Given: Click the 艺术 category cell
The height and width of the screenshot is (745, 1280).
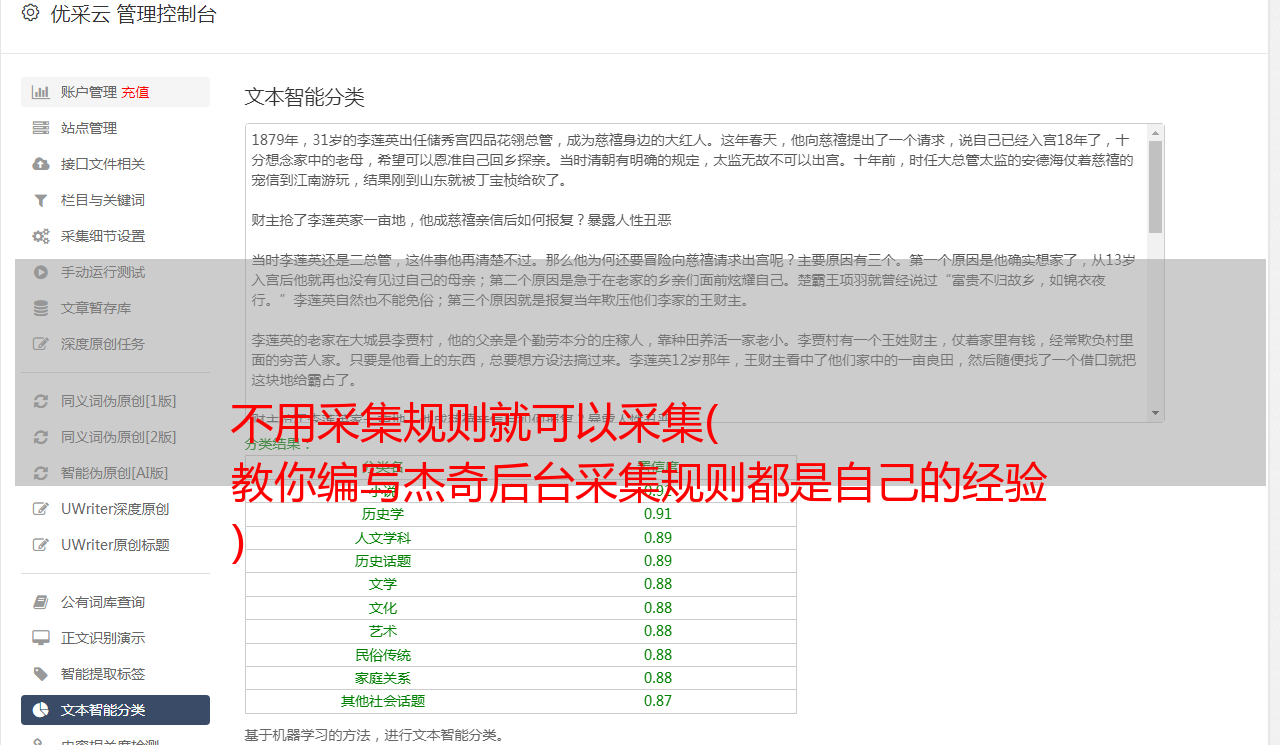Looking at the screenshot, I should 383,631.
